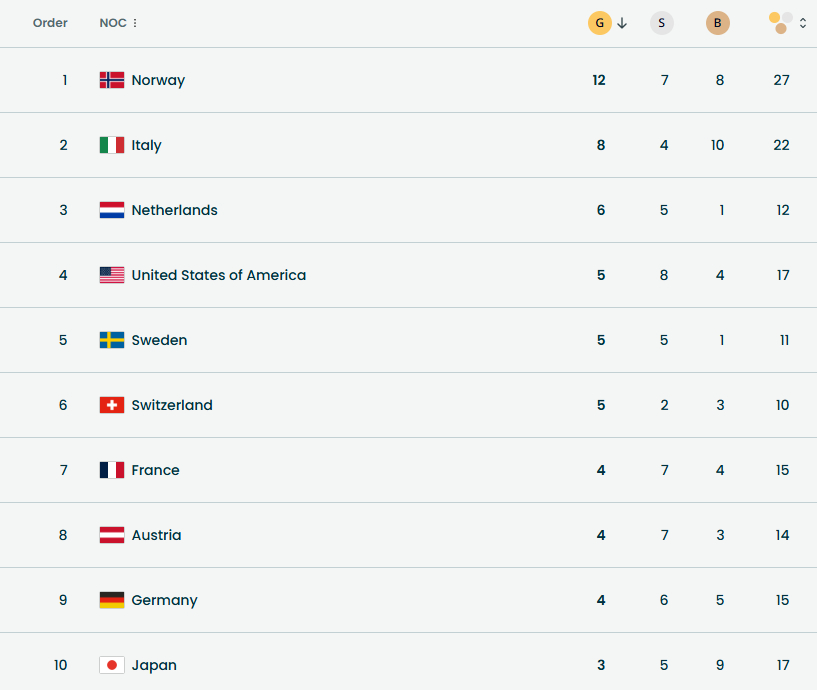Viewport: 817px width, 690px height.
Task: Click the Sweden flag icon
Action: click(112, 340)
